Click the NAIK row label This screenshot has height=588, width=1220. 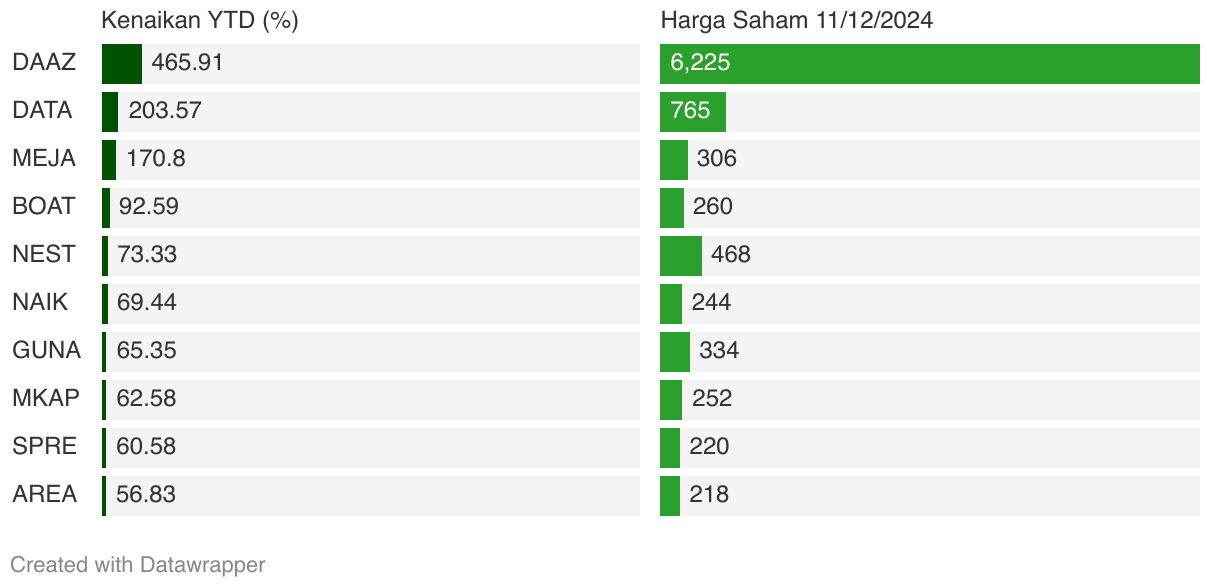[x=41, y=303]
